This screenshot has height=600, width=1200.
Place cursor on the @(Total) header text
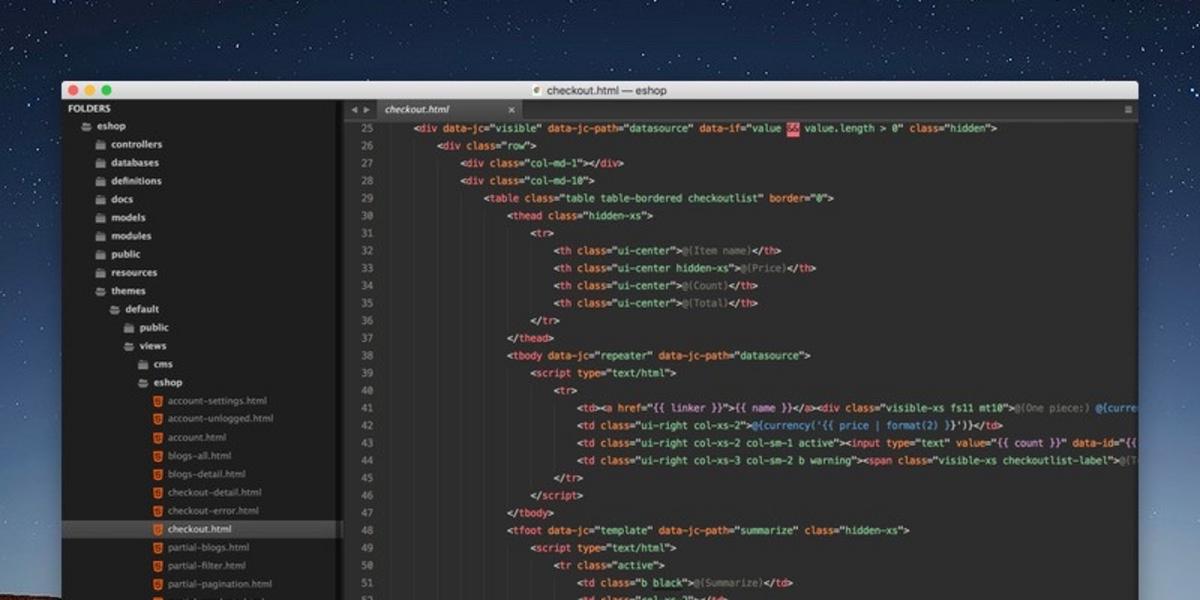pos(705,303)
